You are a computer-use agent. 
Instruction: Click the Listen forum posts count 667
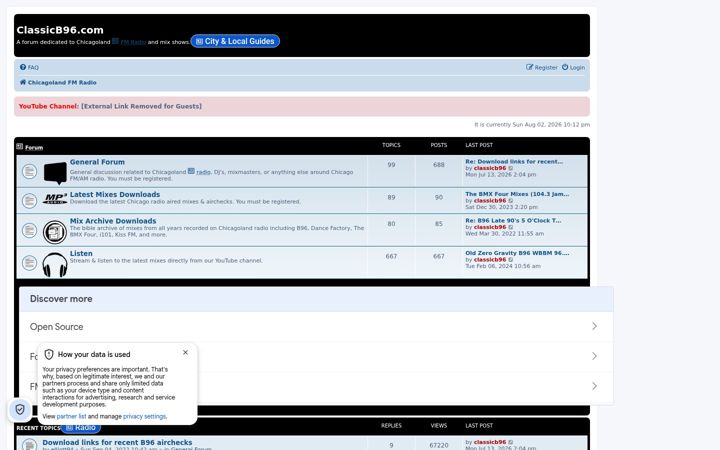point(439,256)
